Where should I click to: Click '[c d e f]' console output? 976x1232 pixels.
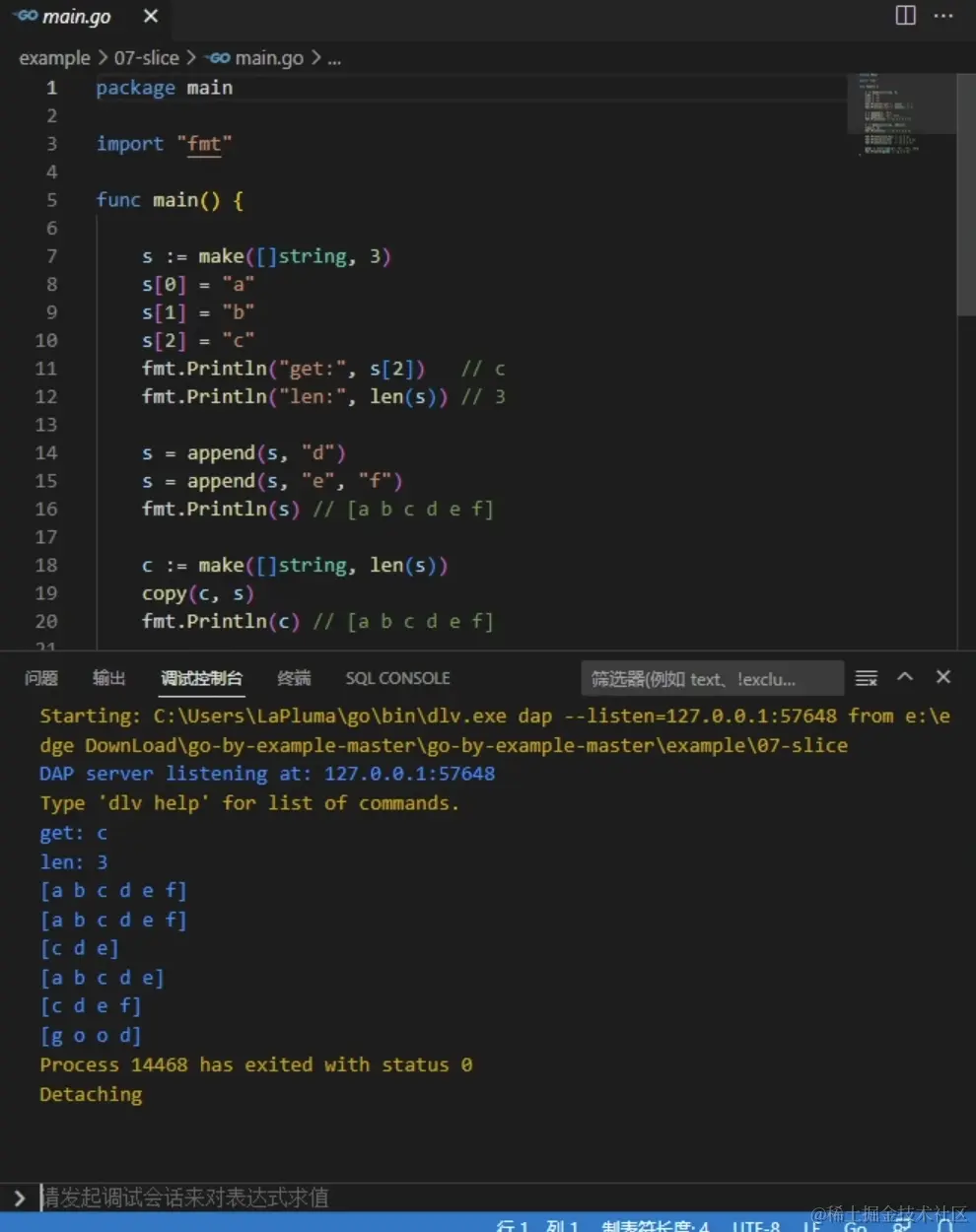click(x=91, y=1006)
